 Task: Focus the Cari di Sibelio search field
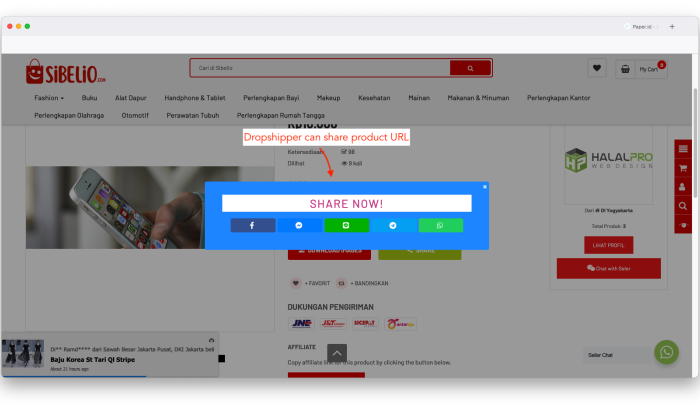pyautogui.click(x=320, y=68)
